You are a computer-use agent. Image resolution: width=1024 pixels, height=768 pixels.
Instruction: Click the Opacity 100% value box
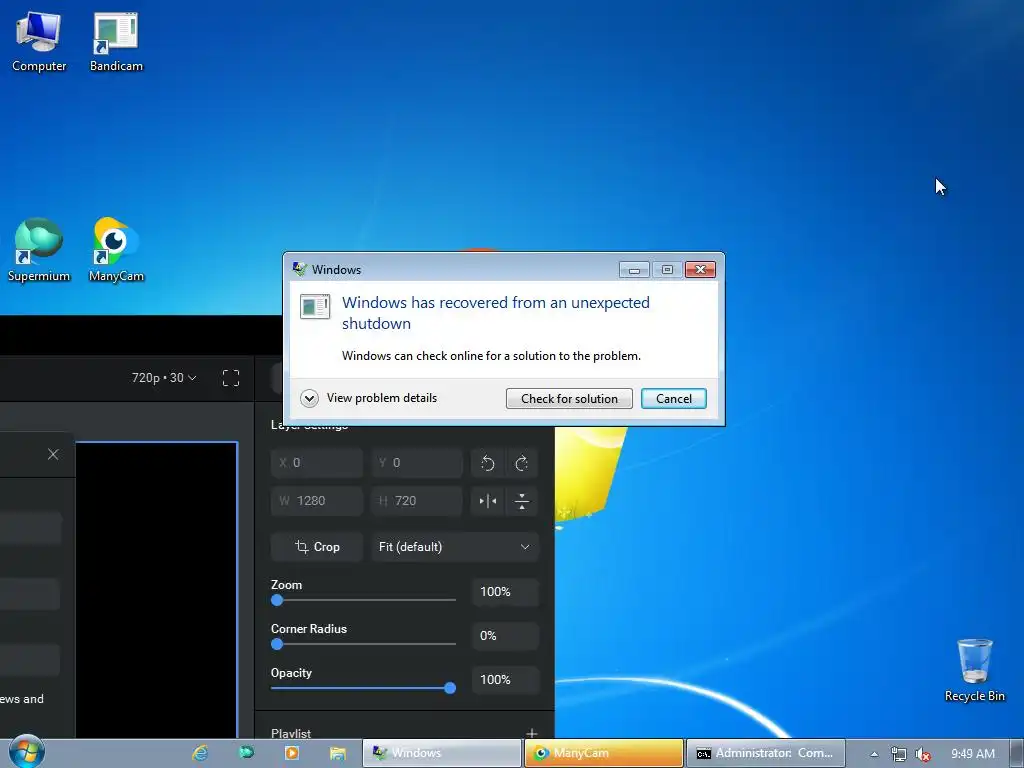coord(505,680)
